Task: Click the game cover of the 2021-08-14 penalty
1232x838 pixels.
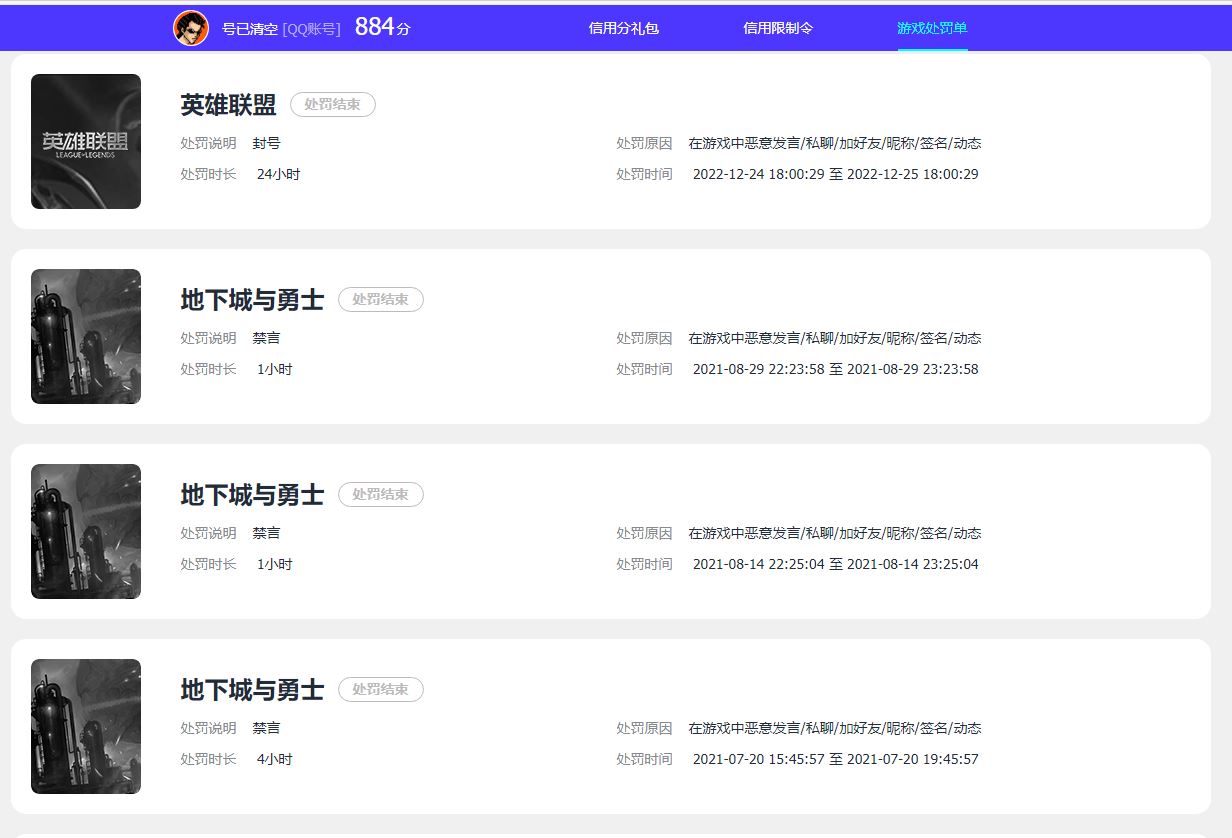Action: [86, 531]
